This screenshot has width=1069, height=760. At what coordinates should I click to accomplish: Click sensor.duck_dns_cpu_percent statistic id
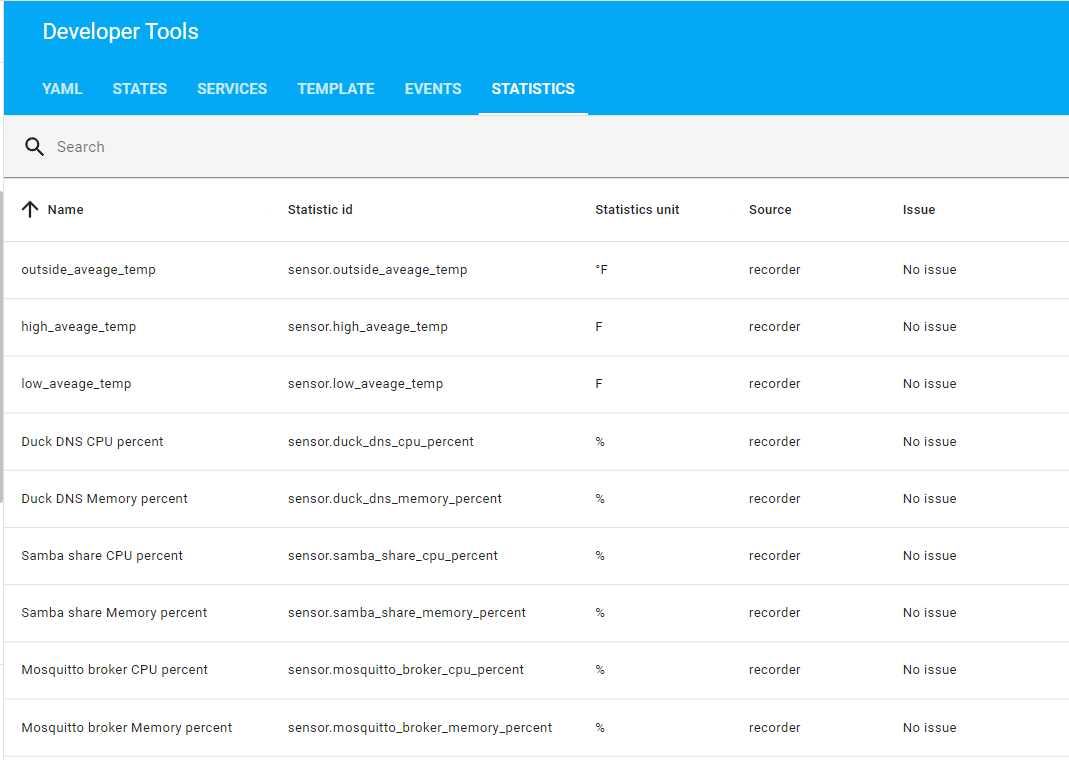[x=380, y=442]
